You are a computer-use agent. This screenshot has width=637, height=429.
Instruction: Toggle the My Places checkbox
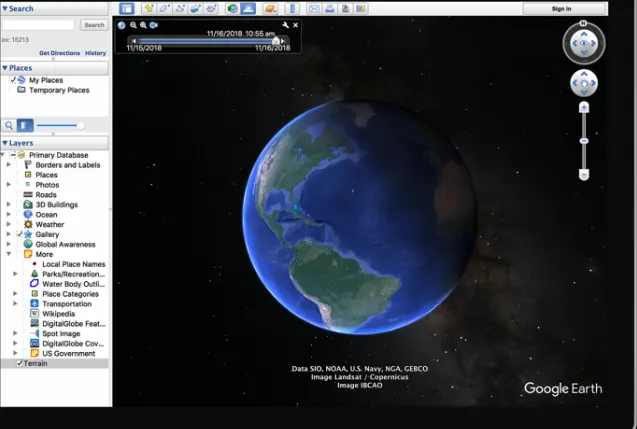click(x=13, y=80)
